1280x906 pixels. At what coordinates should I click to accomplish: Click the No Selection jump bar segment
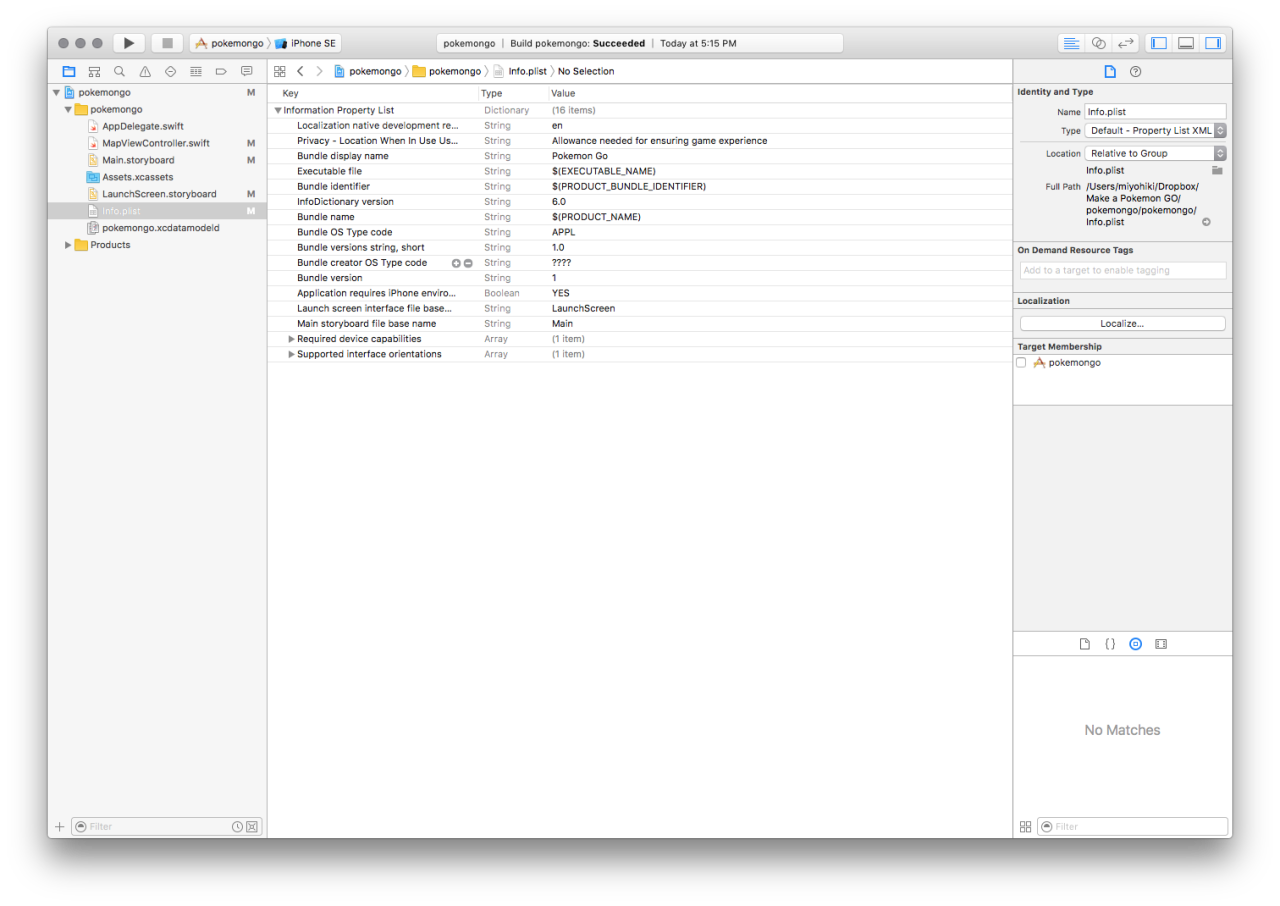(x=586, y=71)
